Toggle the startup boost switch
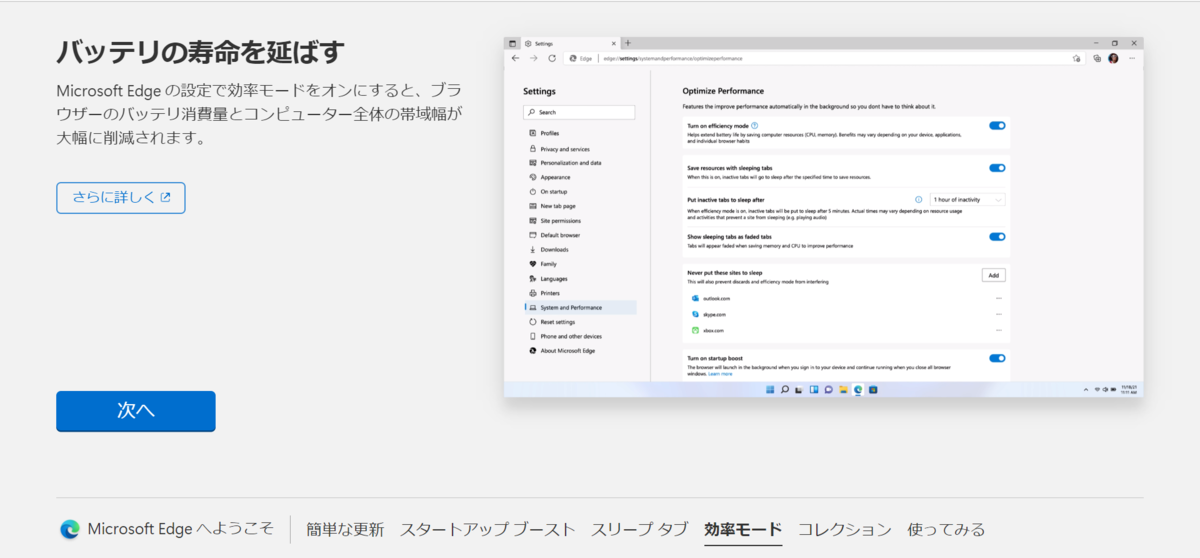Viewport: 1200px width, 558px height. point(997,358)
